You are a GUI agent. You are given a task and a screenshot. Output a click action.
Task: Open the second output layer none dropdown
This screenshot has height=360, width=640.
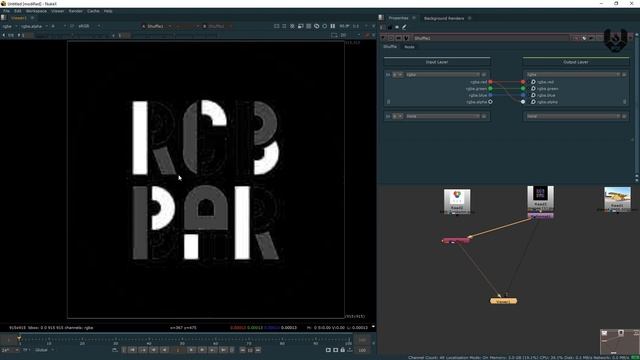(x=573, y=116)
